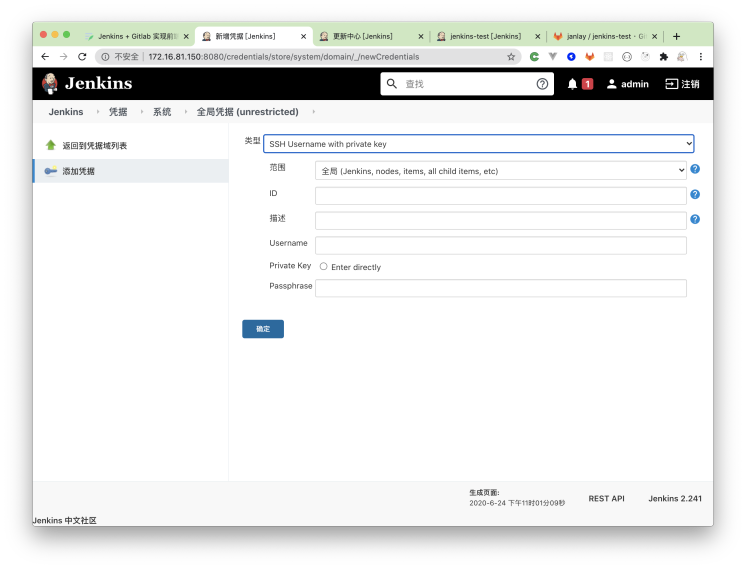Click the Jenkins breadcrumb link
The image size is (746, 569).
point(66,112)
